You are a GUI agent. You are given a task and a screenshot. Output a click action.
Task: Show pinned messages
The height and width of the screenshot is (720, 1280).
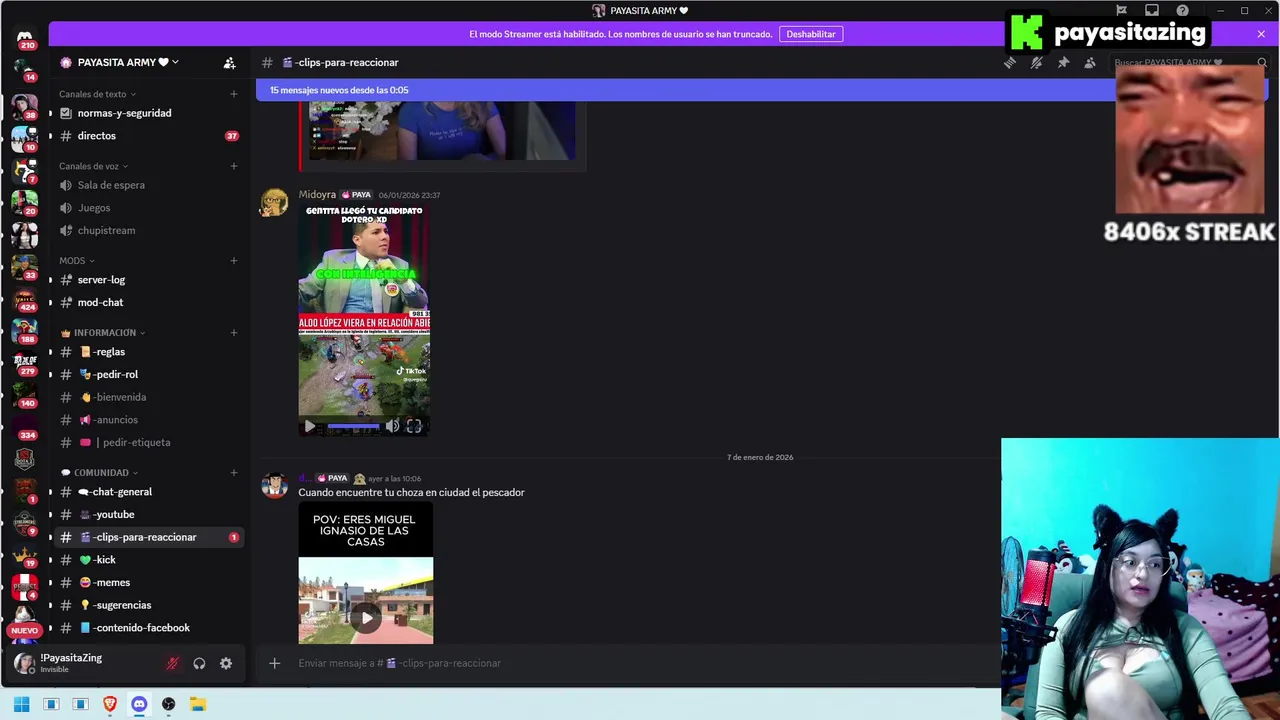(x=1063, y=62)
